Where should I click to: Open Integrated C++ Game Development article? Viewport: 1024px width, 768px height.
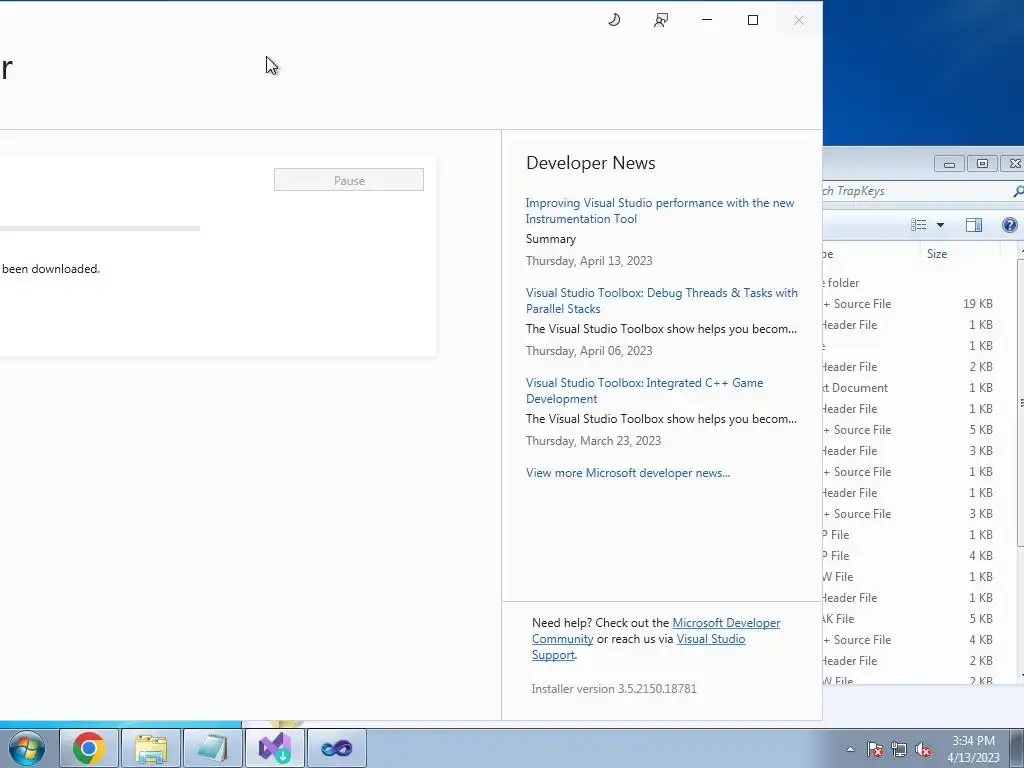tap(645, 391)
